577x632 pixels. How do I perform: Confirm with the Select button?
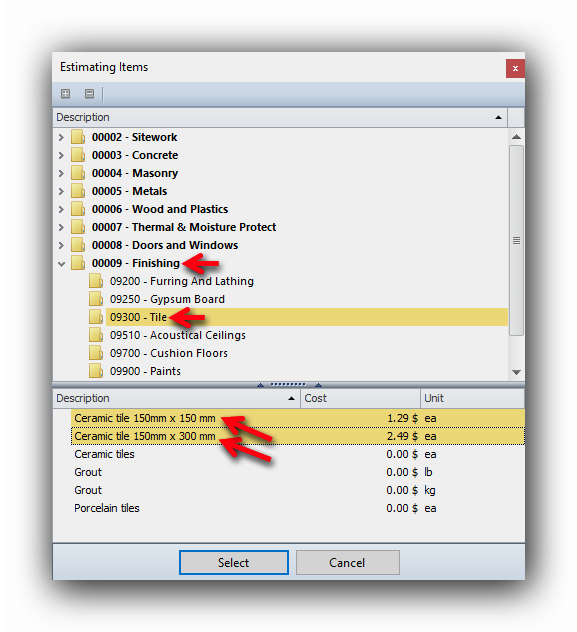point(234,562)
